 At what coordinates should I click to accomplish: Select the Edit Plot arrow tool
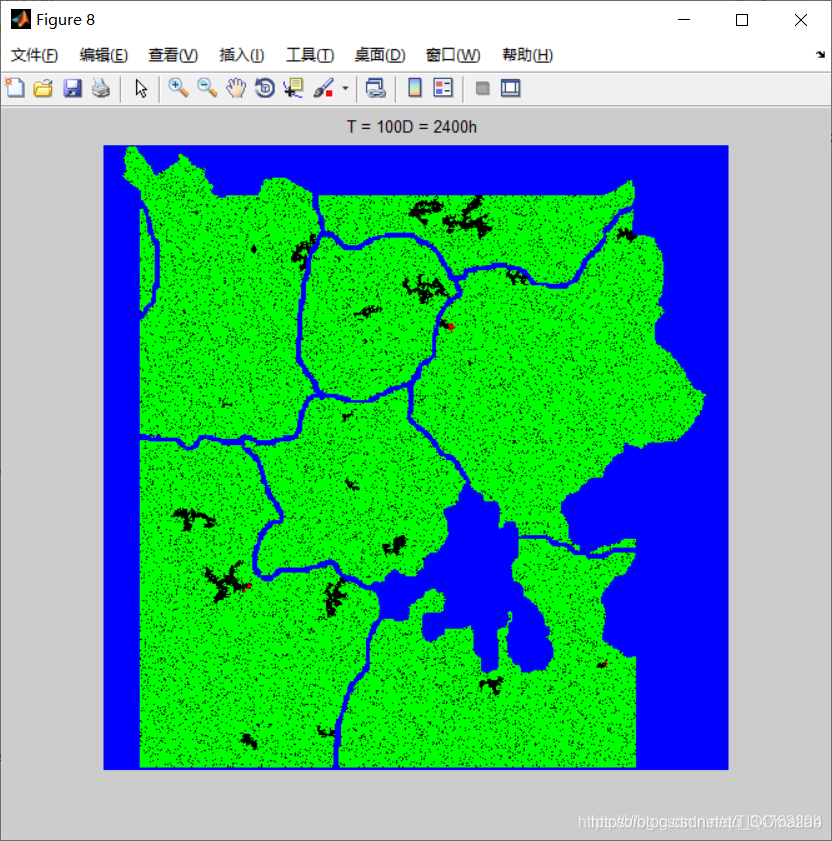[x=141, y=88]
